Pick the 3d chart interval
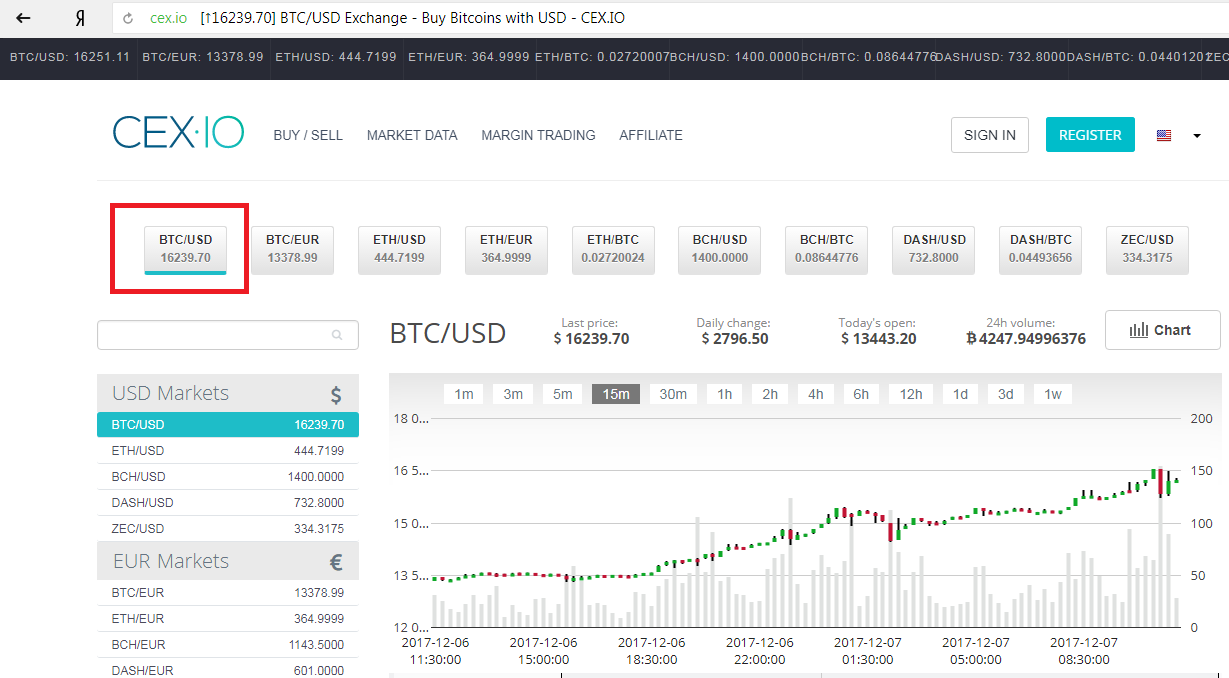The height and width of the screenshot is (678, 1229). click(1006, 394)
